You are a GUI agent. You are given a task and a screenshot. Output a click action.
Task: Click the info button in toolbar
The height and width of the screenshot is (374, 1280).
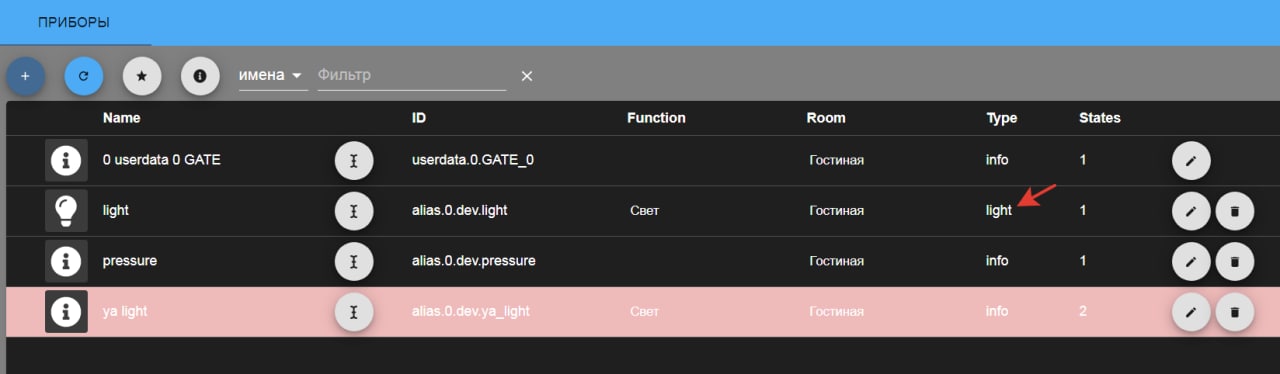pyautogui.click(x=200, y=76)
